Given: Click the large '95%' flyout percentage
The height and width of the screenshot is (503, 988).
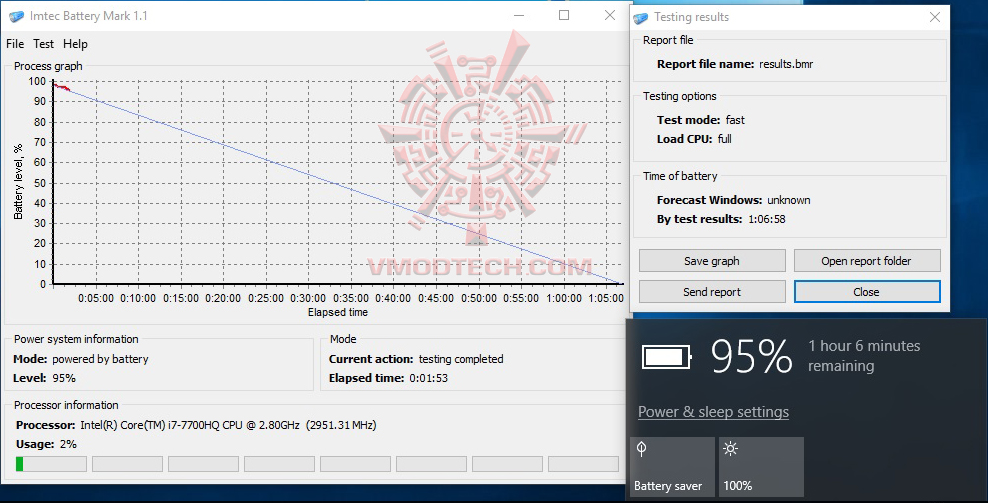Looking at the screenshot, I should click(752, 357).
